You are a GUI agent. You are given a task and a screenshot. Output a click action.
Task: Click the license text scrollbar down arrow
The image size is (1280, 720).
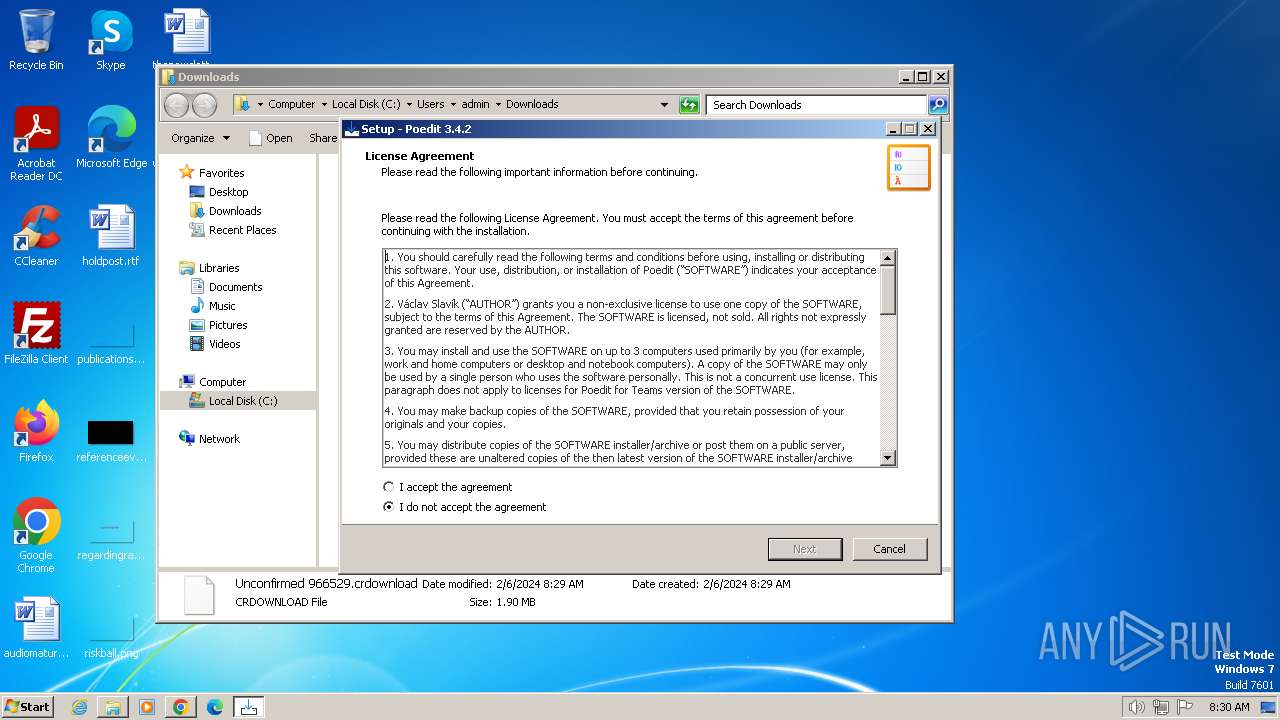click(887, 457)
